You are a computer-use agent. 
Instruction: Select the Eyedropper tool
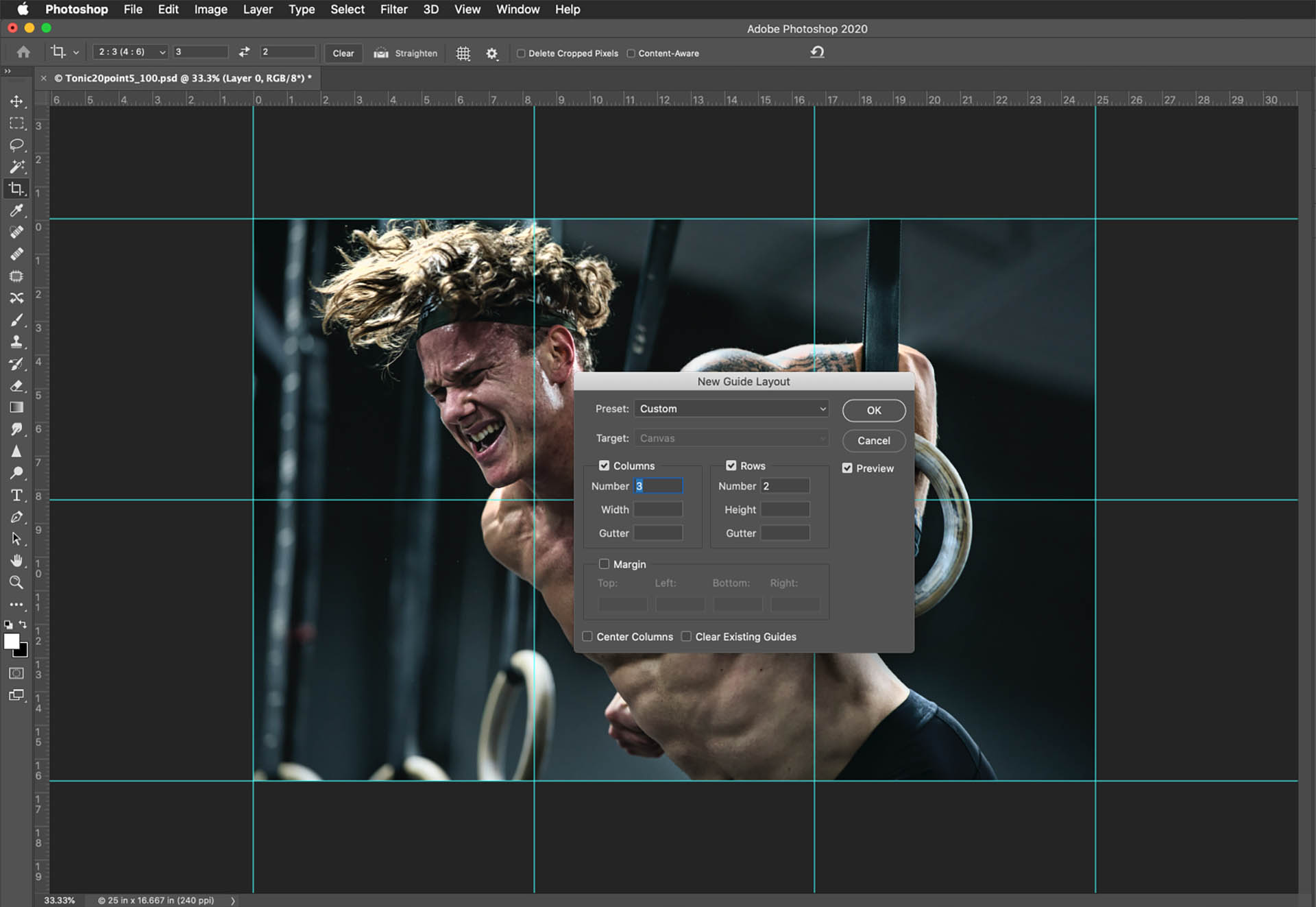(x=16, y=210)
